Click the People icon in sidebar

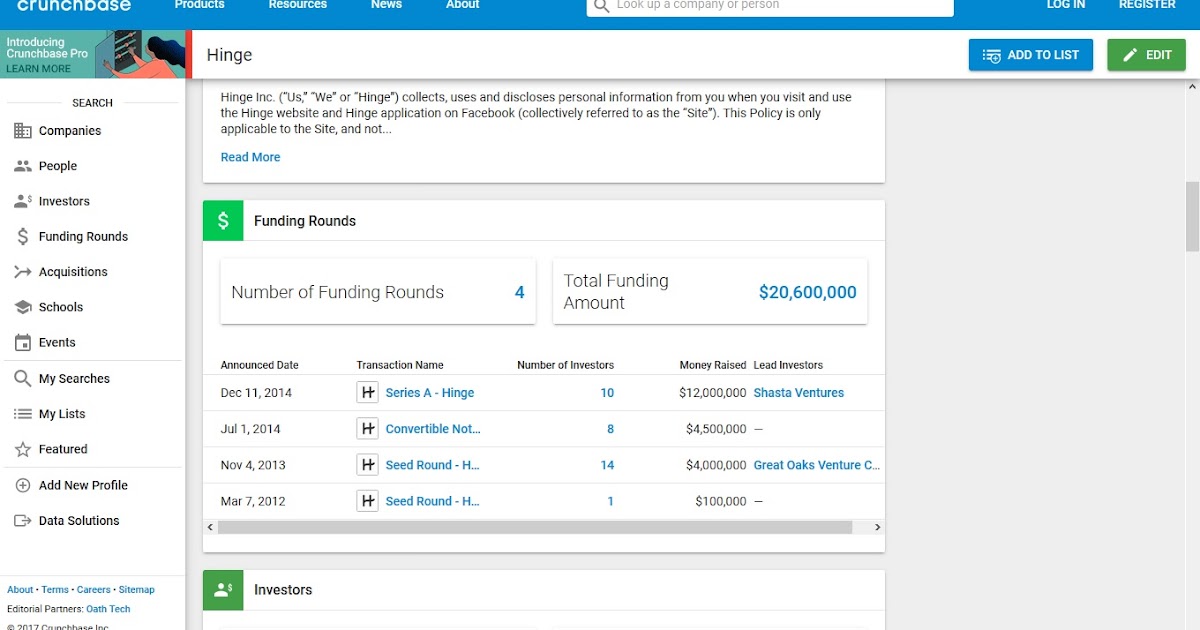point(22,166)
